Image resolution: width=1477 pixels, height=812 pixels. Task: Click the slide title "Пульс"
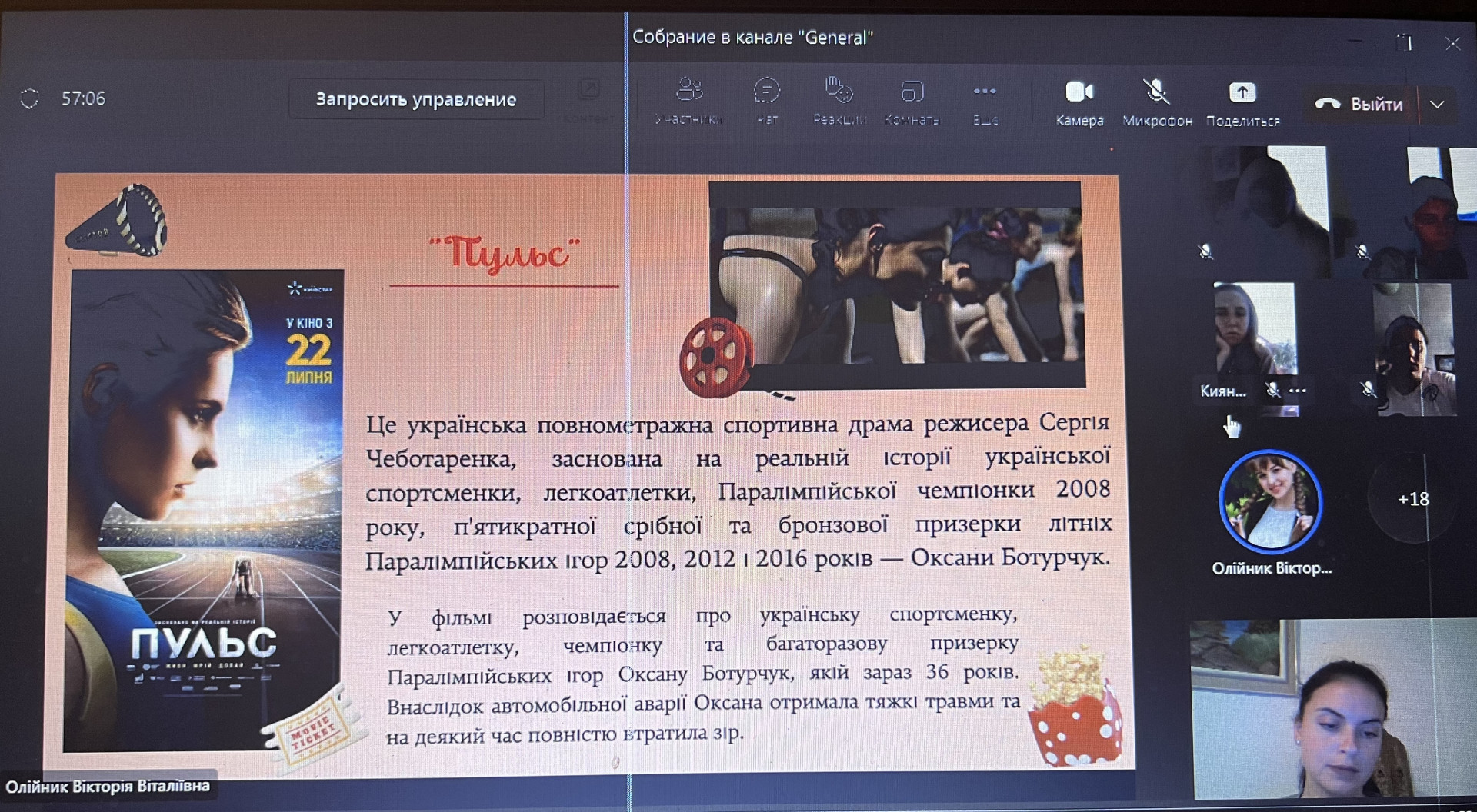tap(504, 254)
